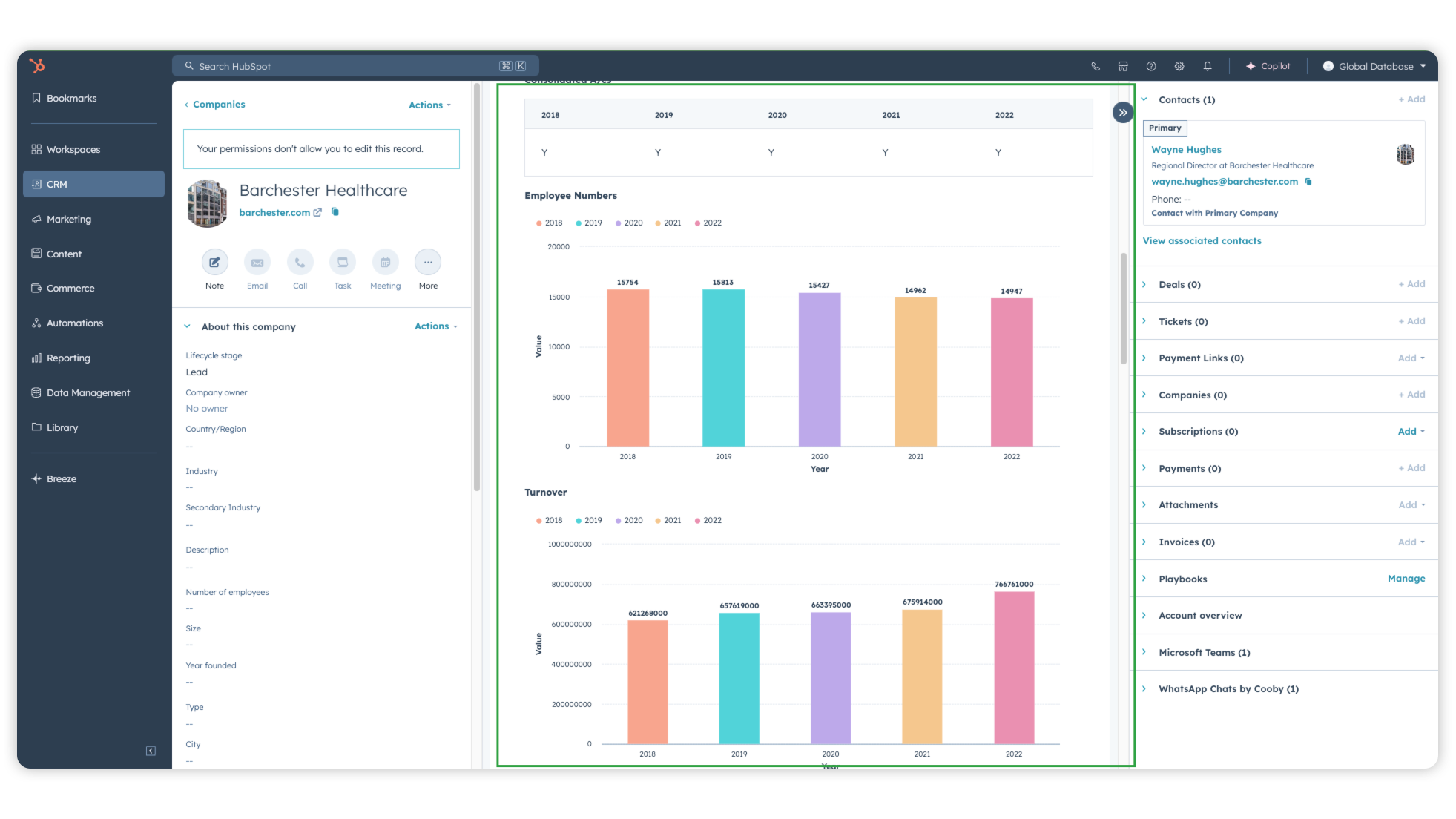This screenshot has width=1456, height=819.
Task: Open Automations in the left navigation
Action: [74, 323]
